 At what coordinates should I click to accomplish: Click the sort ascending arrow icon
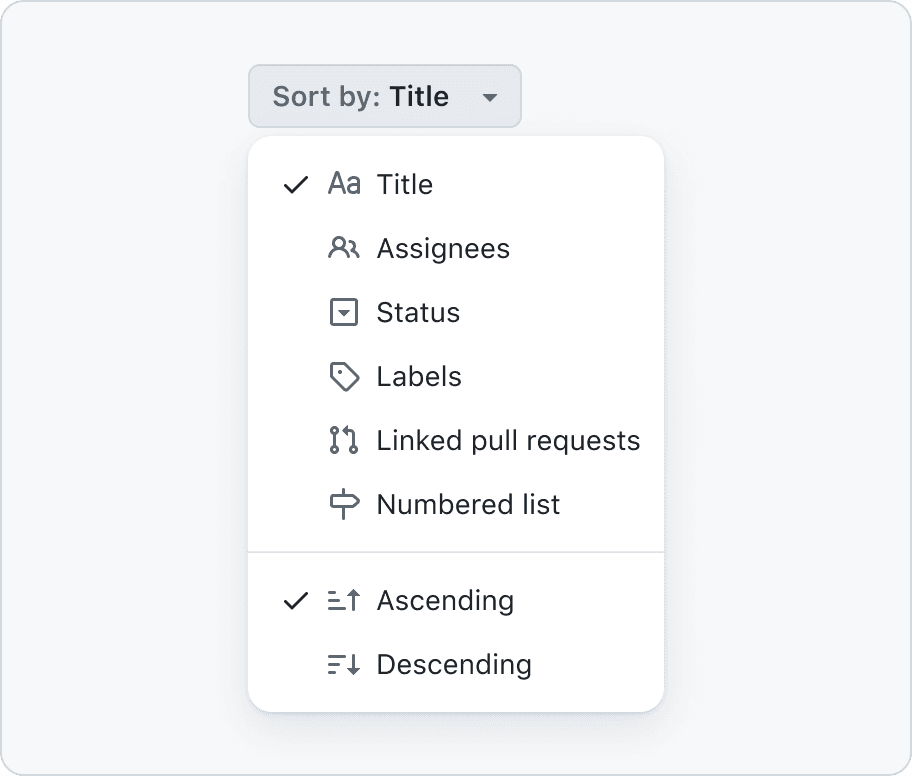[344, 600]
